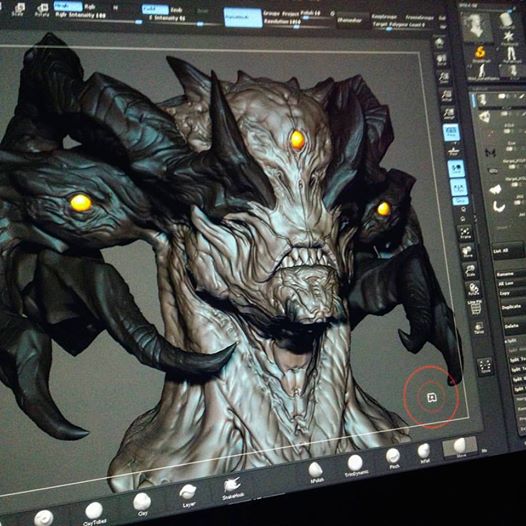
Task: Toggle PolyF line fill display
Action: [x=476, y=308]
